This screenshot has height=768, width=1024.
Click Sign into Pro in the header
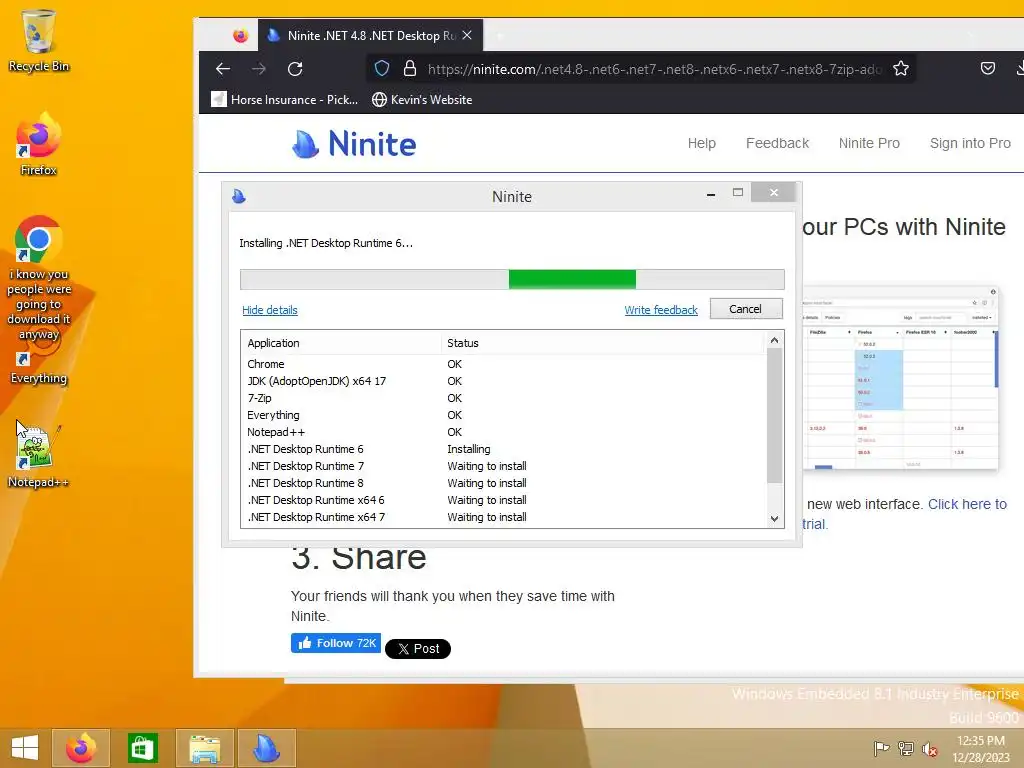tap(970, 143)
